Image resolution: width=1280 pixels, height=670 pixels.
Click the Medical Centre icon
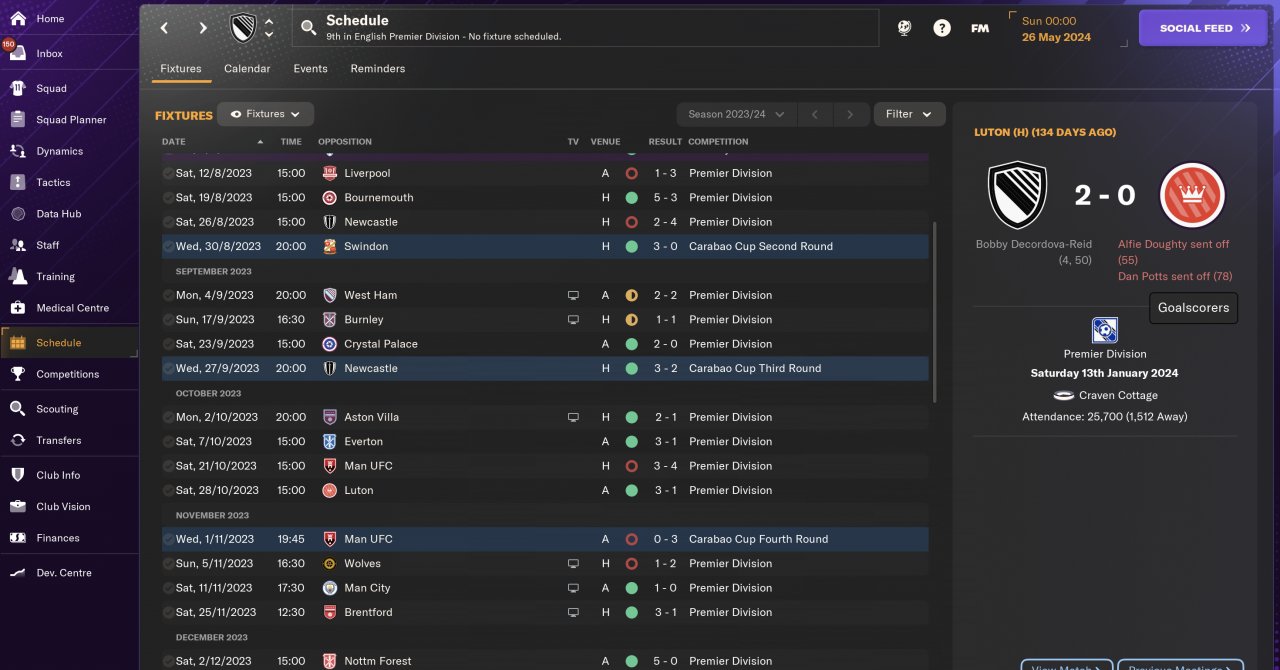(x=18, y=308)
